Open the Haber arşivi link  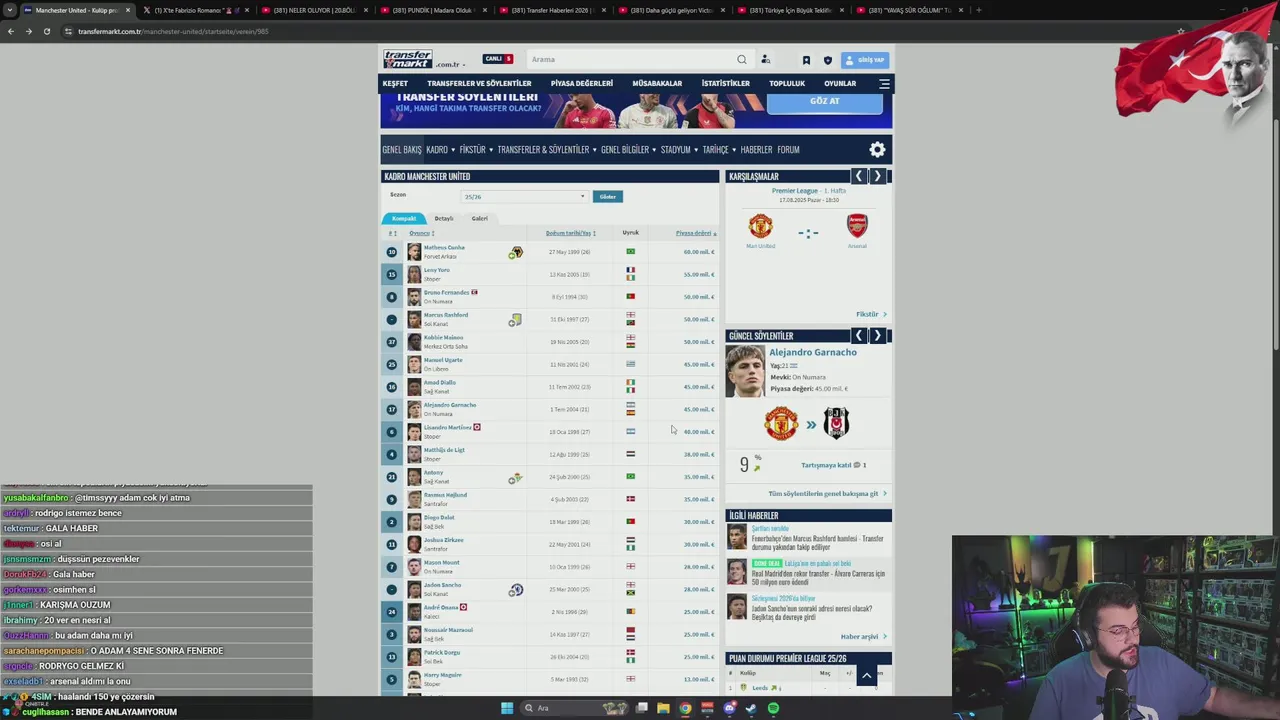tap(863, 636)
